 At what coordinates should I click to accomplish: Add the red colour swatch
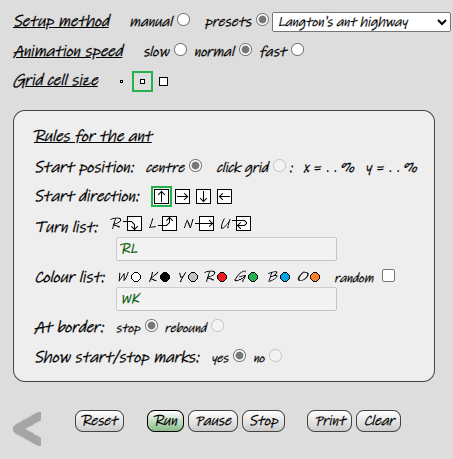pos(222,277)
